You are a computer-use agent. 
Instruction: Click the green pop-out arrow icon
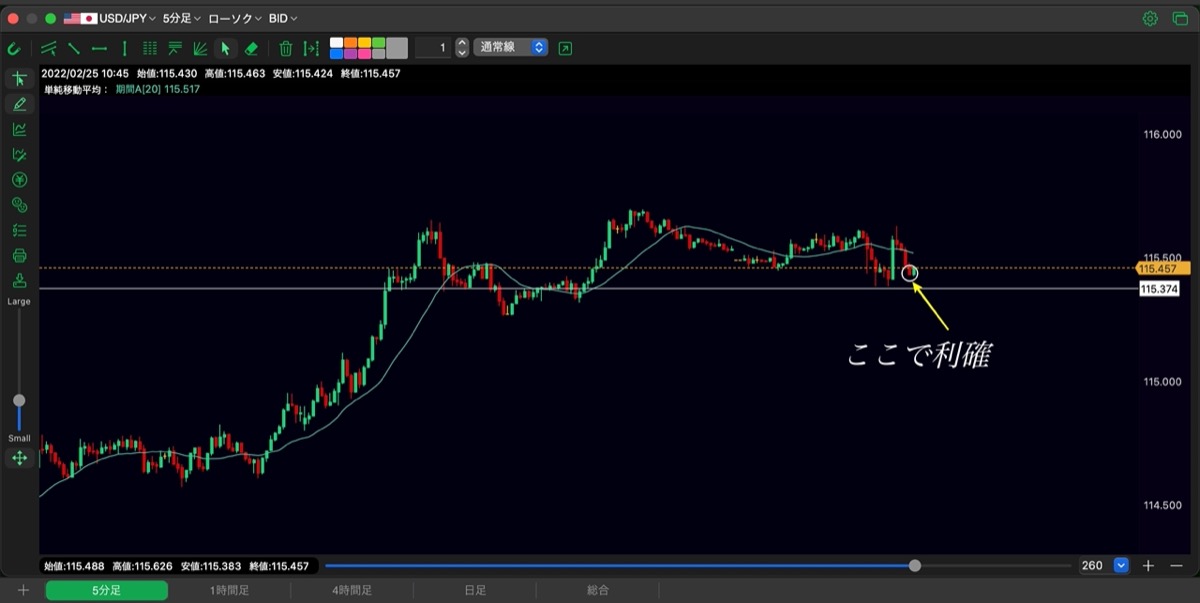(566, 48)
